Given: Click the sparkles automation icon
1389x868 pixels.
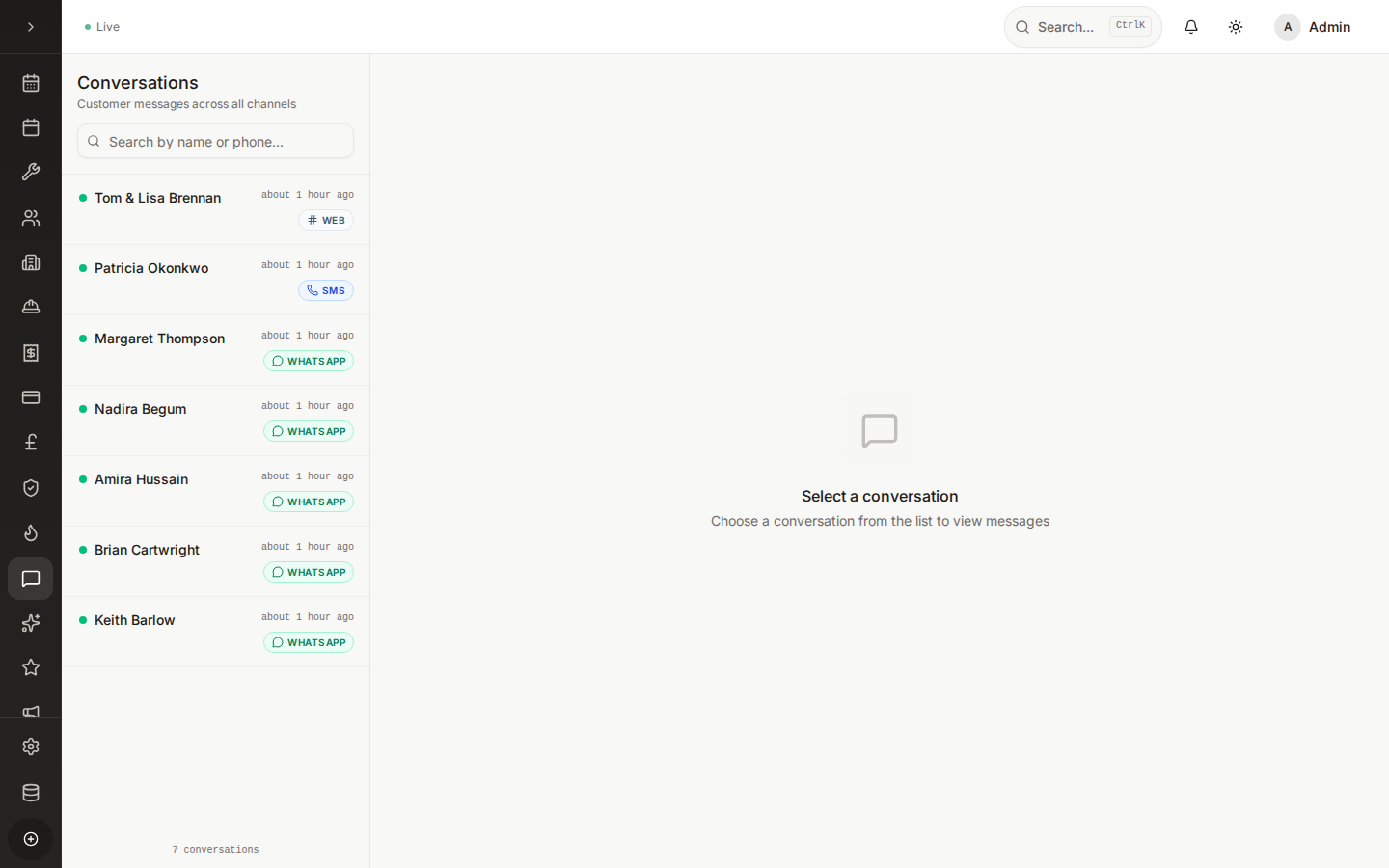Looking at the screenshot, I should (x=30, y=623).
